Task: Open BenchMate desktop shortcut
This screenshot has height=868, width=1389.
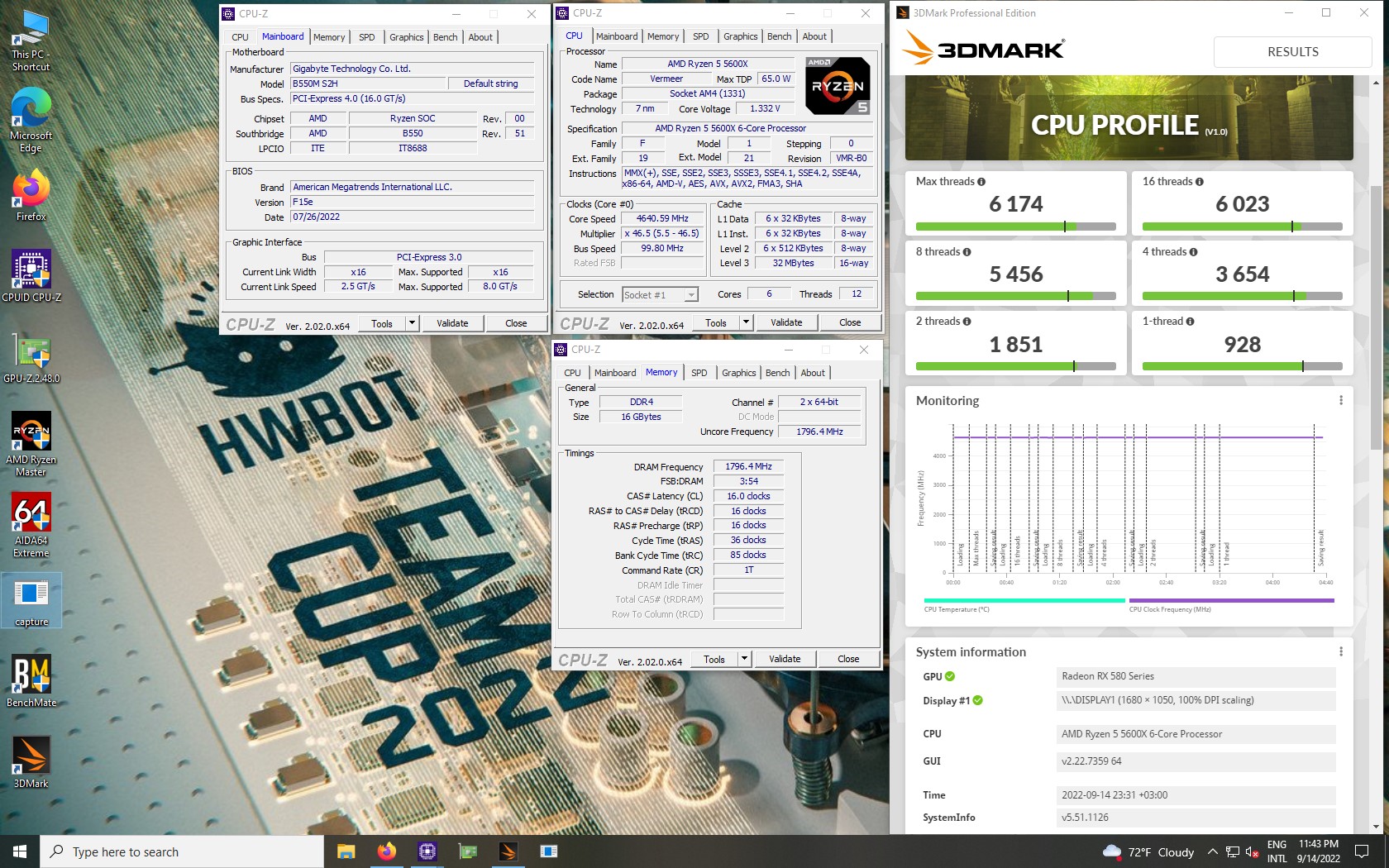Action: [31, 682]
